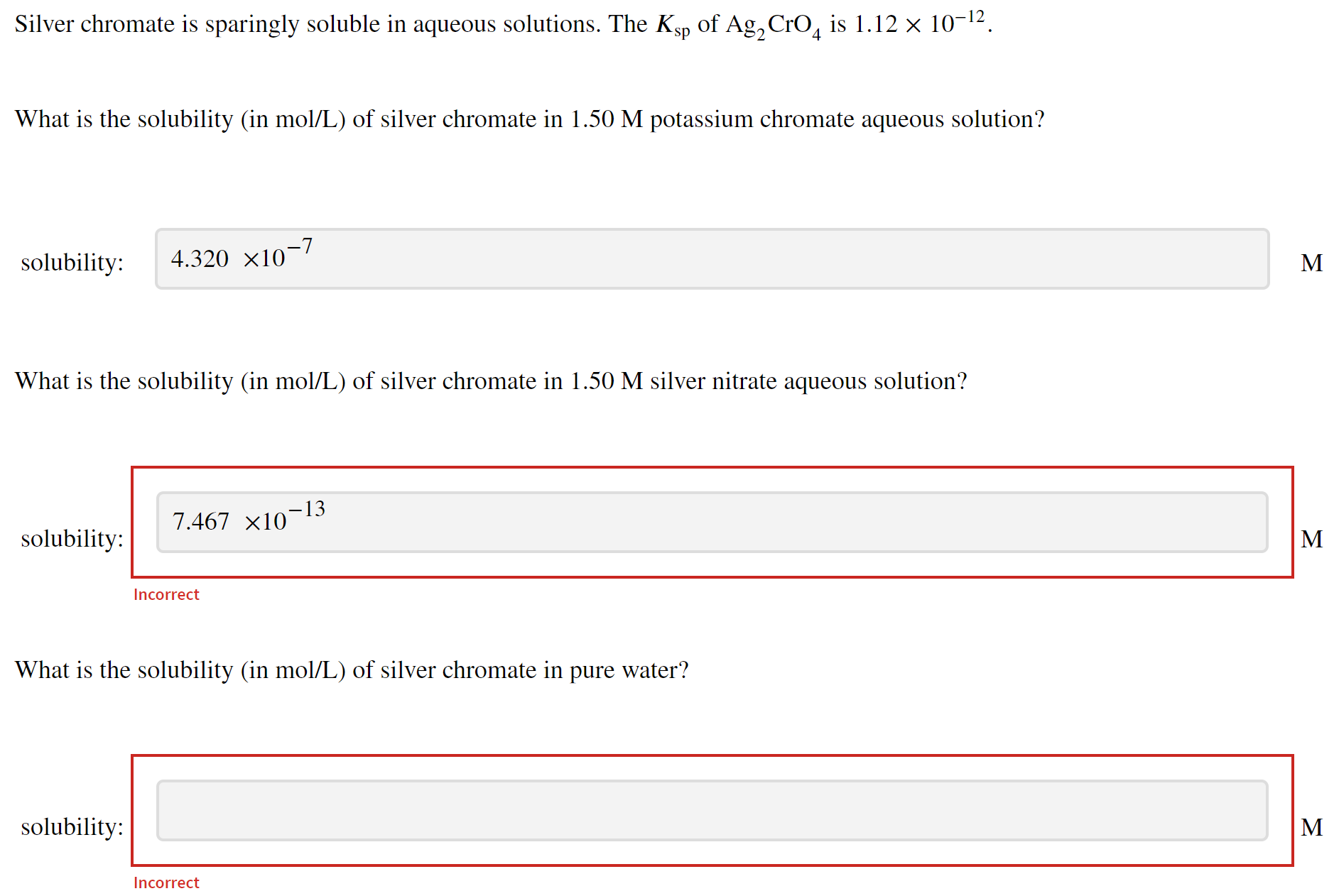Click the 1.12 × 10^−12 Ksp value
The image size is (1339, 896).
click(919, 23)
